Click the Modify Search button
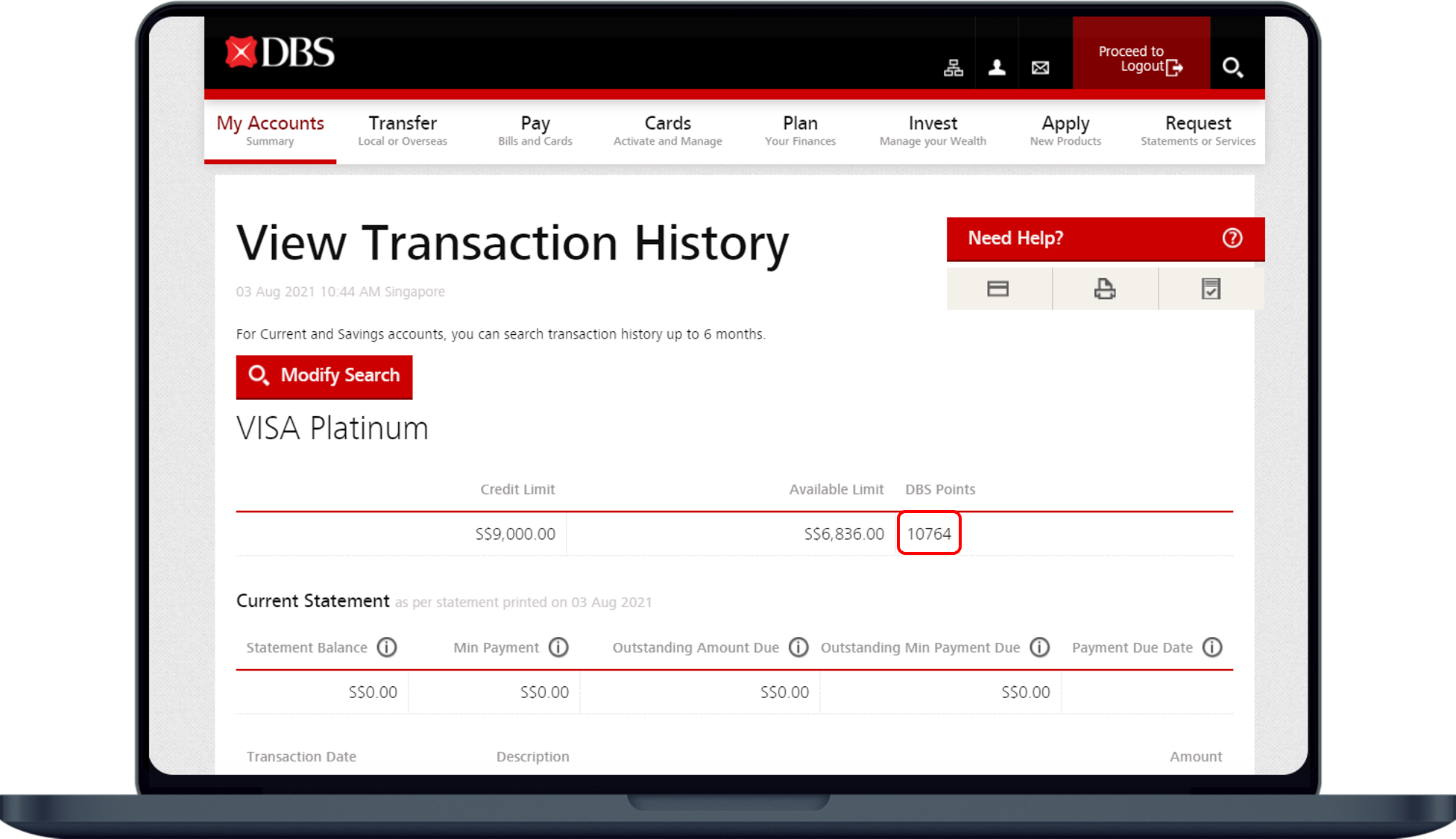The image size is (1456, 839). pos(324,376)
